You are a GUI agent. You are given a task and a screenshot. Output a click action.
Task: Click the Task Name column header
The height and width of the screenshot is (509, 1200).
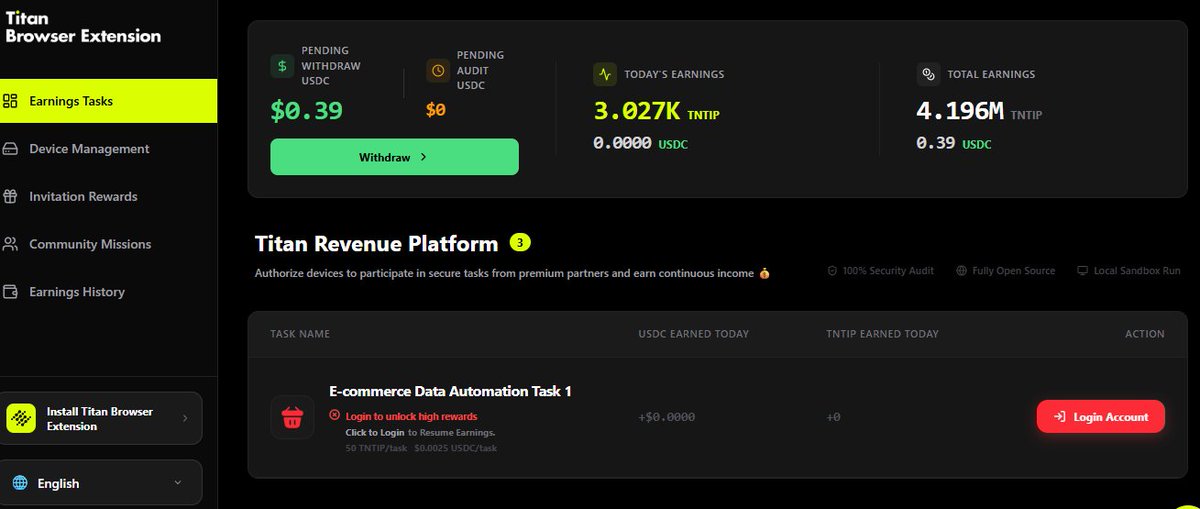(300, 334)
